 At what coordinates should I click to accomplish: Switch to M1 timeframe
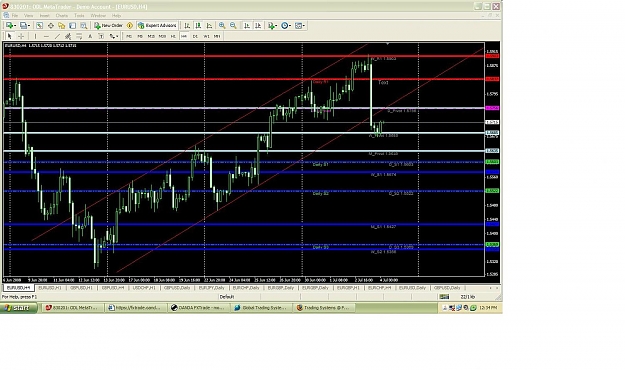coord(129,36)
